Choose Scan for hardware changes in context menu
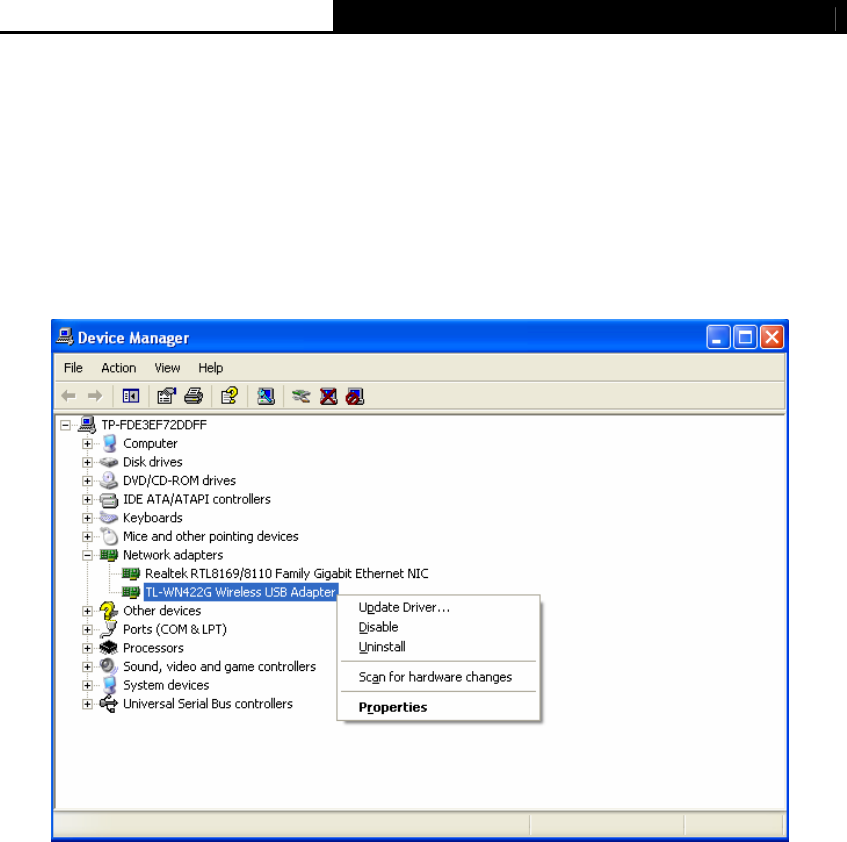The image size is (847, 842). pos(438,677)
